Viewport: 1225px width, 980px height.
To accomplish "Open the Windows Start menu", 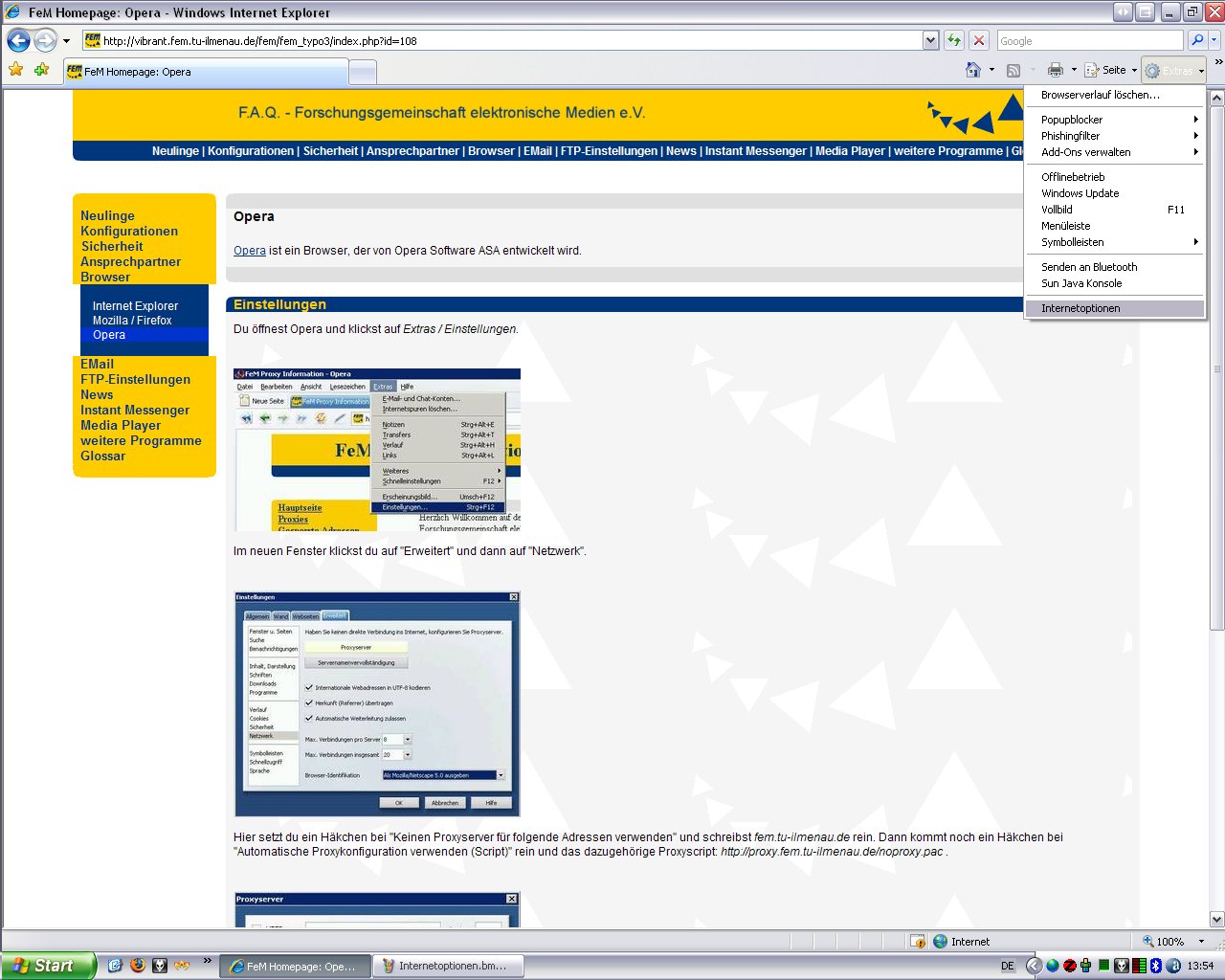I will pos(48,966).
